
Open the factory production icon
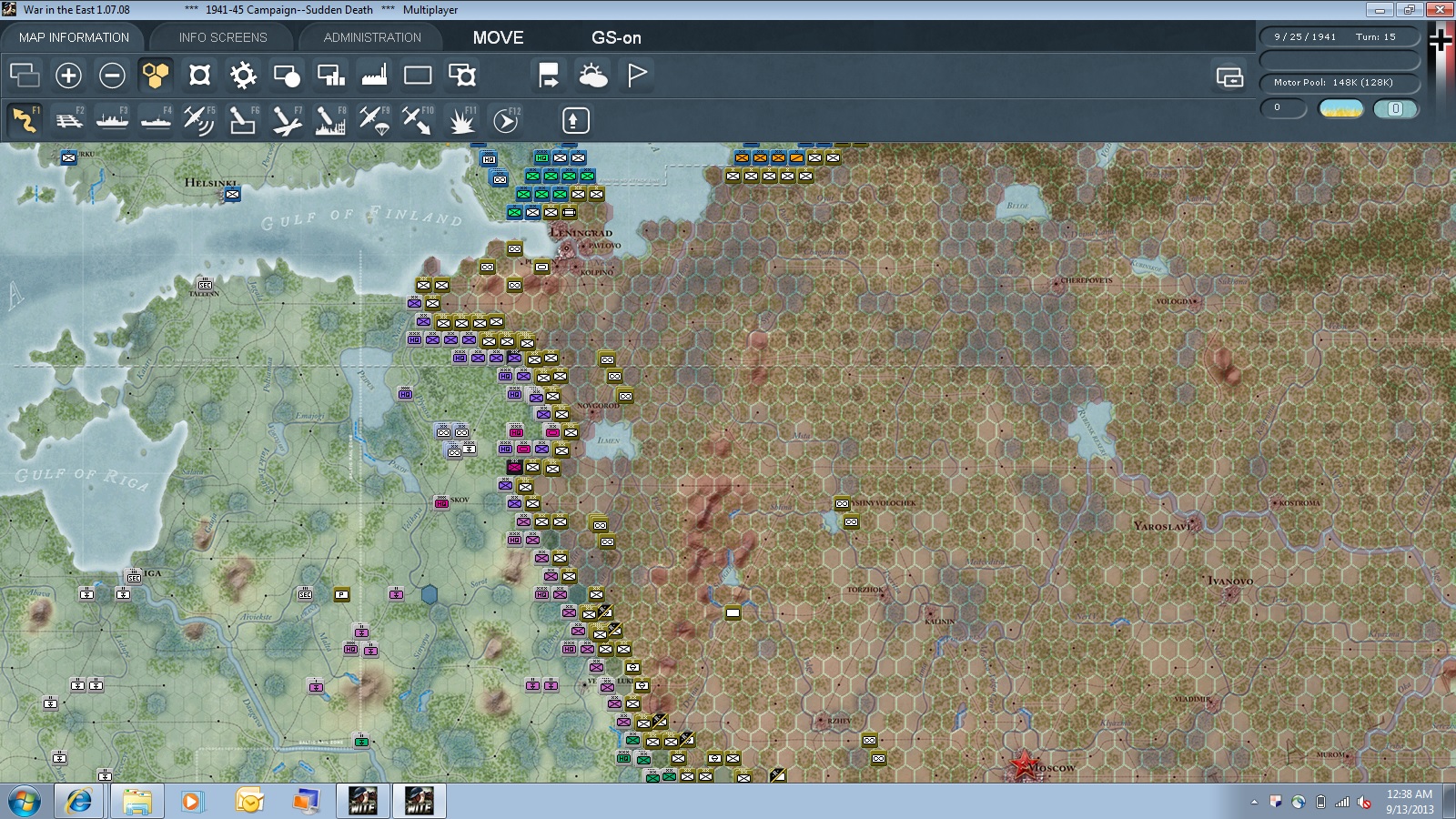click(374, 75)
